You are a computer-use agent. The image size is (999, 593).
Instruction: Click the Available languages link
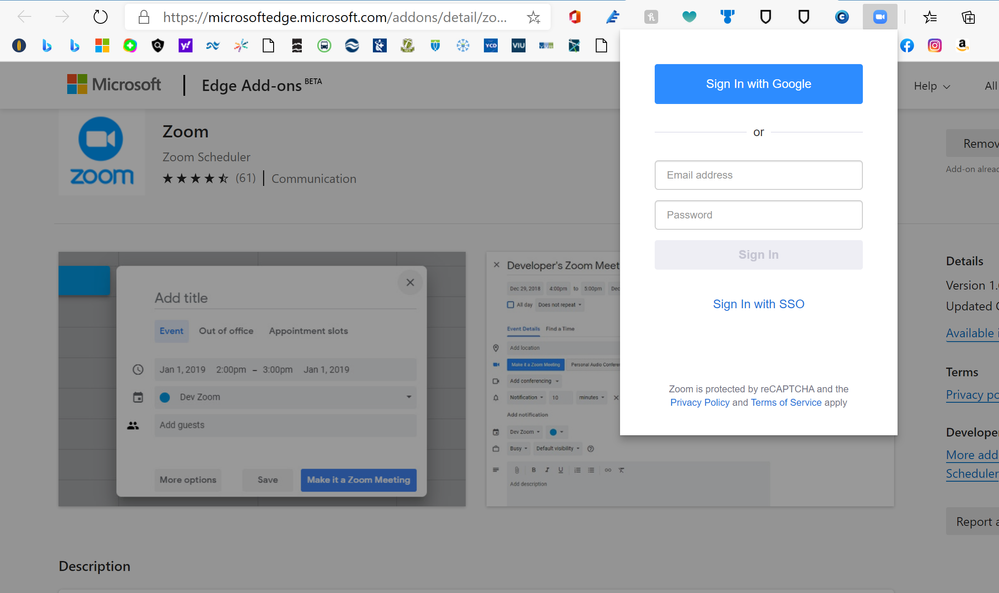(x=972, y=333)
